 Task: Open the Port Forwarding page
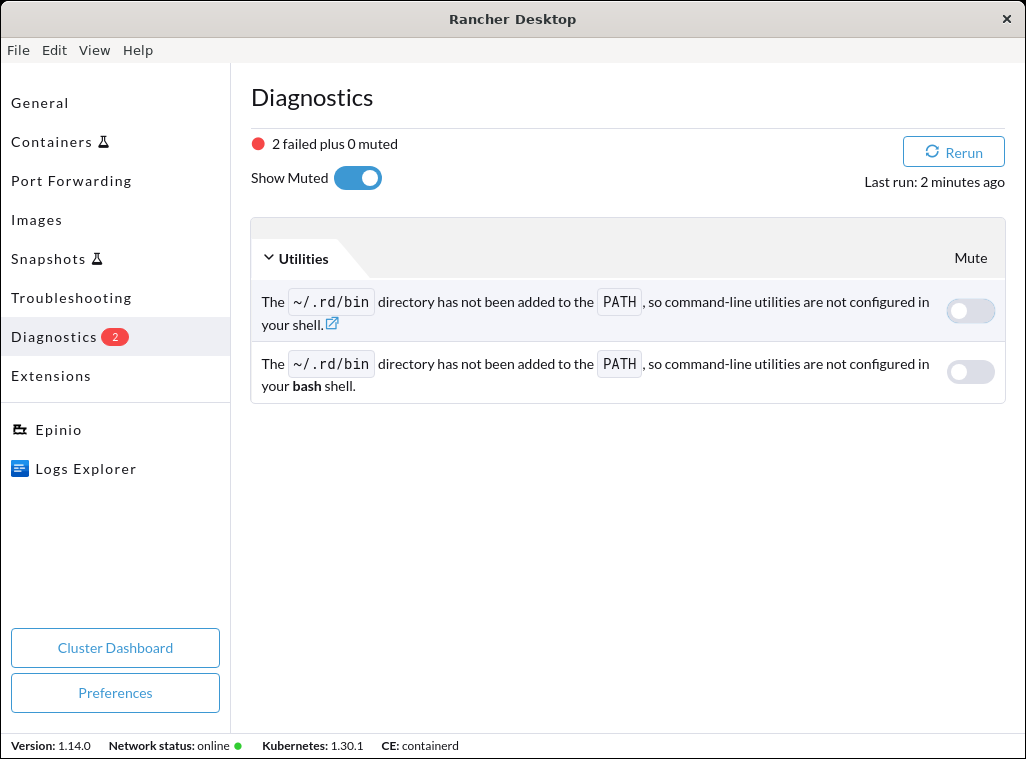pos(115,181)
